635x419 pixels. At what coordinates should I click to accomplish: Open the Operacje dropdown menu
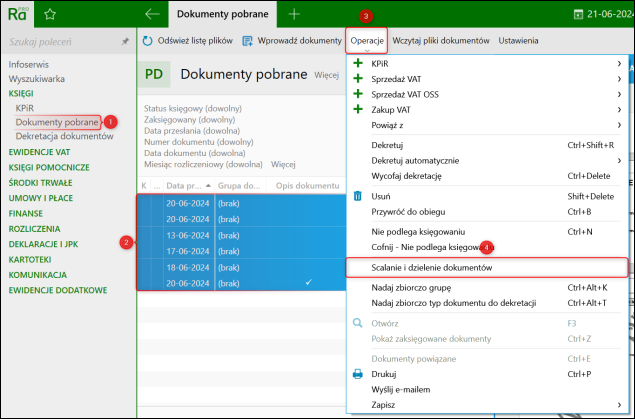point(367,40)
